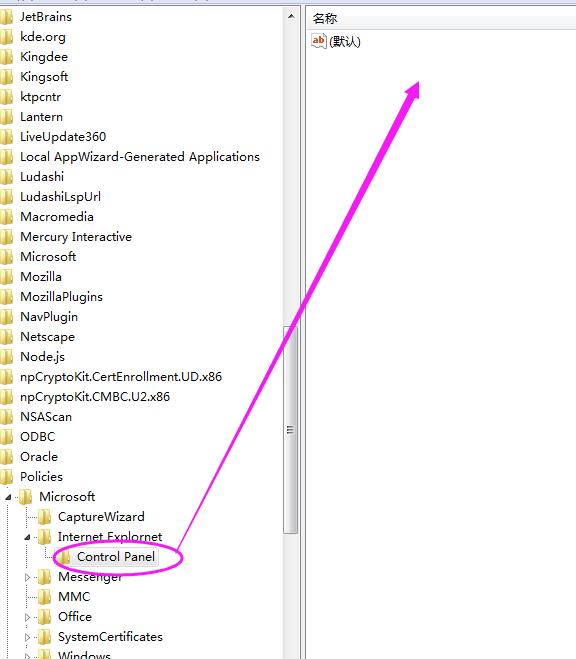
Task: Select the top-level Microsoft key above Mozilla
Action: tap(48, 257)
